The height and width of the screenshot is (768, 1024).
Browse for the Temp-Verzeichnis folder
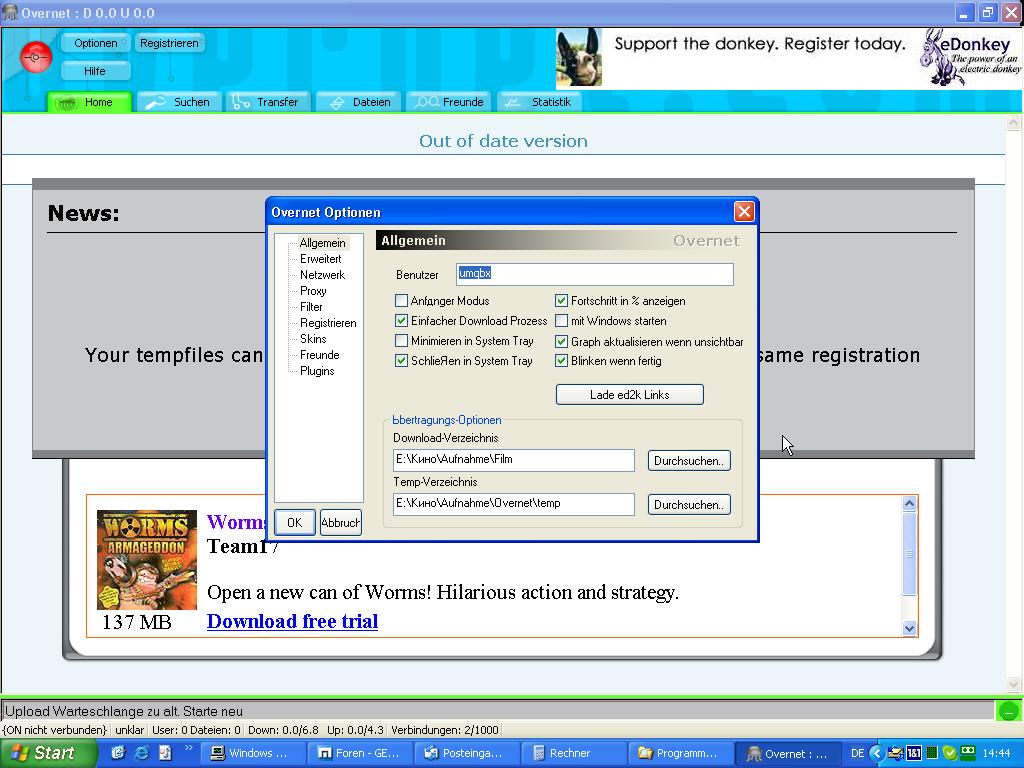pos(689,504)
